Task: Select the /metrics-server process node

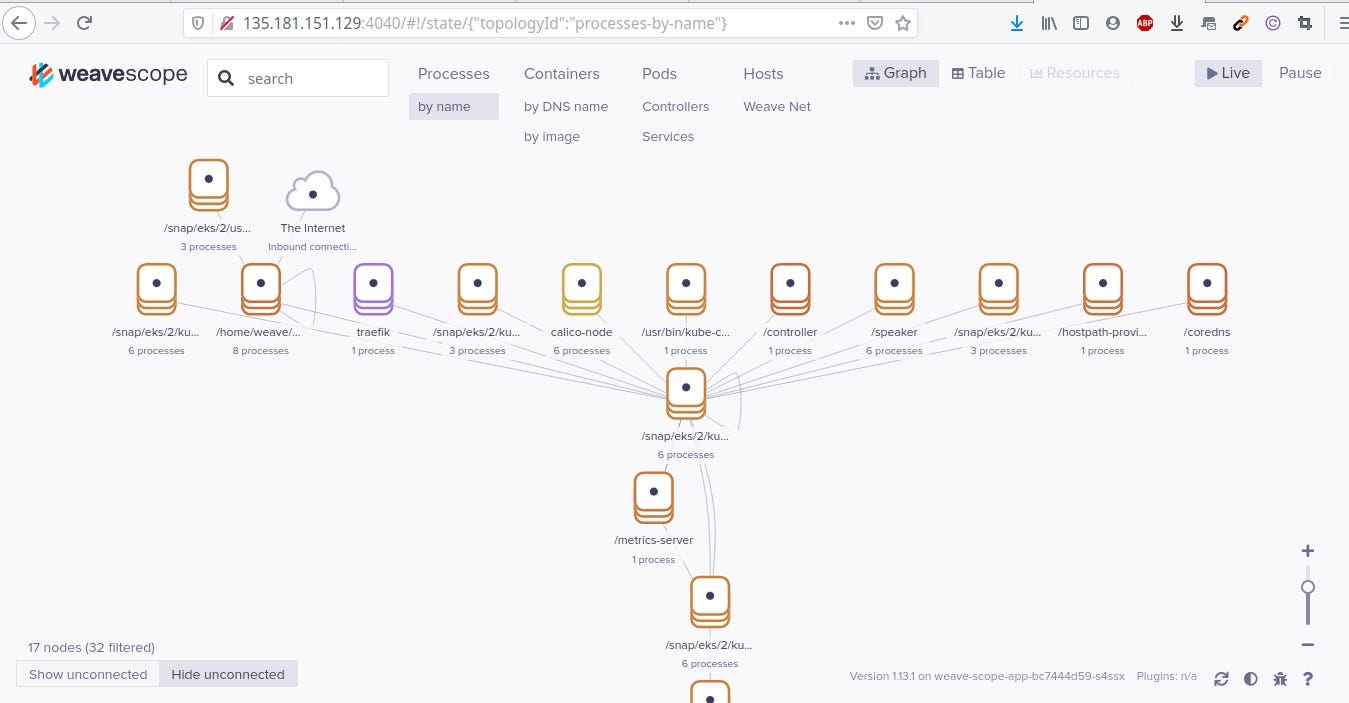Action: 653,497
